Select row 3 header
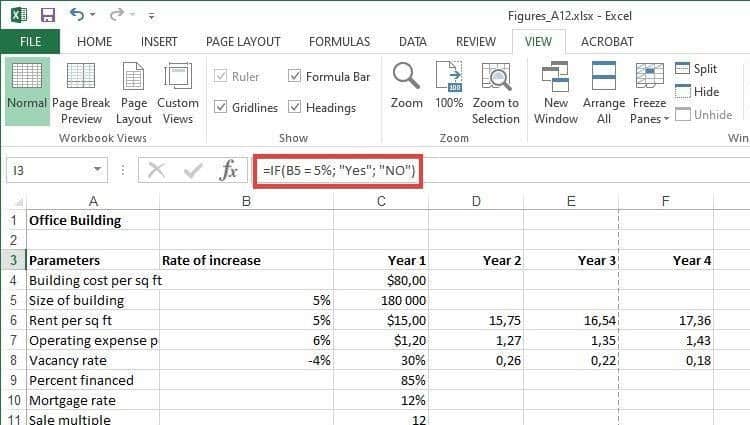The image size is (750, 425). point(13,261)
